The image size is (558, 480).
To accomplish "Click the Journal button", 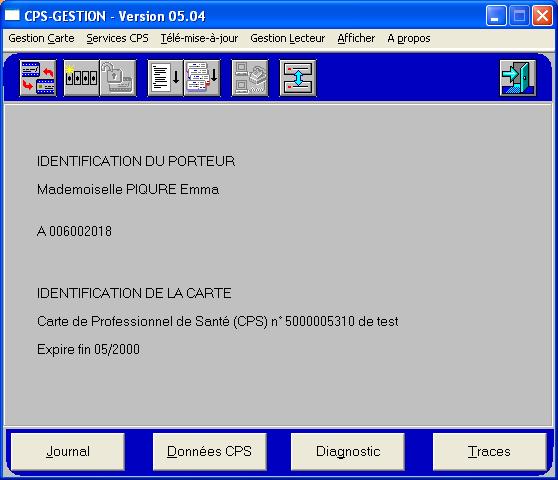I will pos(68,452).
